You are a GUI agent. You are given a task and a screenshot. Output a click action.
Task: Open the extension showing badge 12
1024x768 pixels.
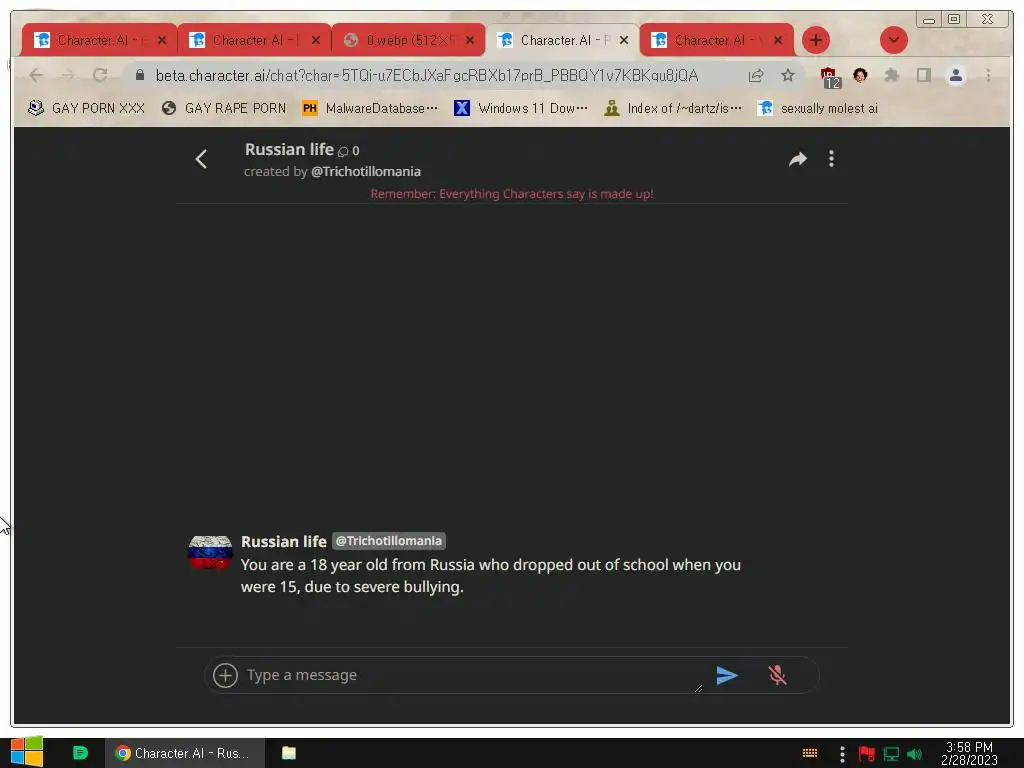coord(830,77)
